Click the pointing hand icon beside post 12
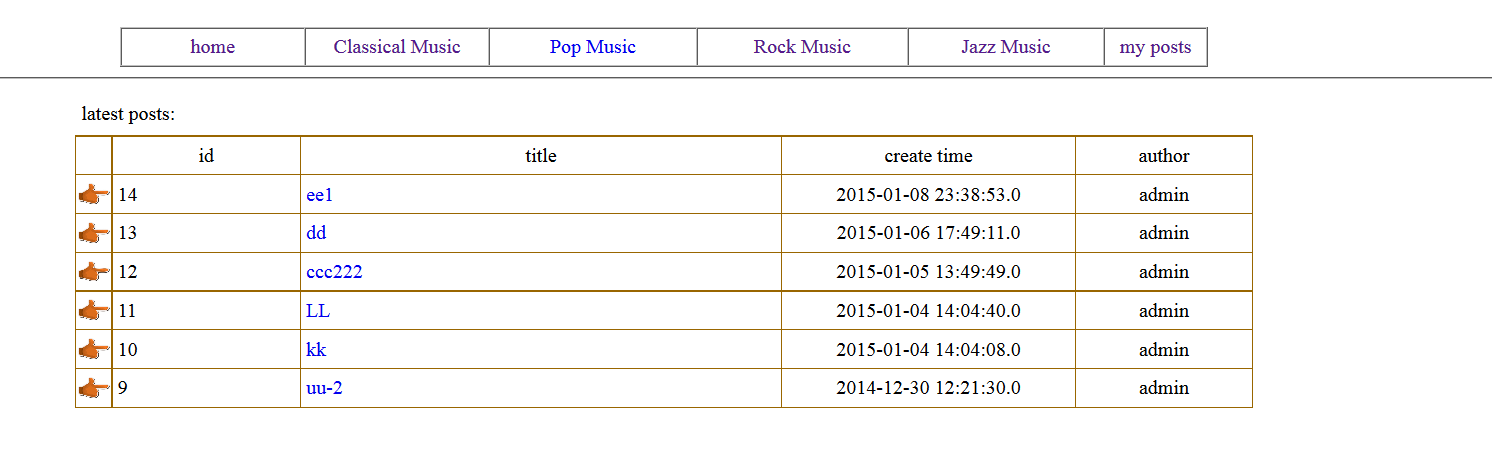 pyautogui.click(x=94, y=272)
